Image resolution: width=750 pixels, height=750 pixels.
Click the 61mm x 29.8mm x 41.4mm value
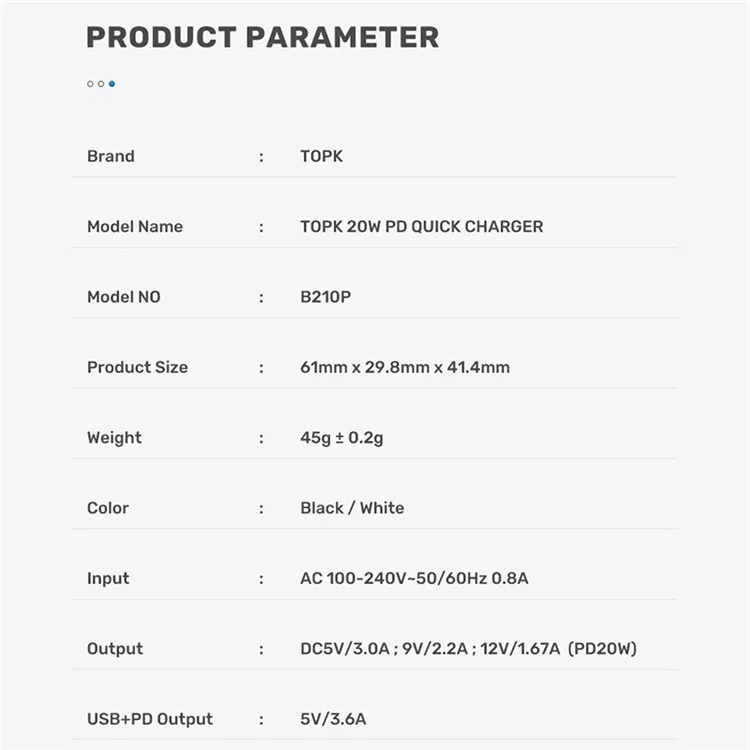click(x=405, y=367)
